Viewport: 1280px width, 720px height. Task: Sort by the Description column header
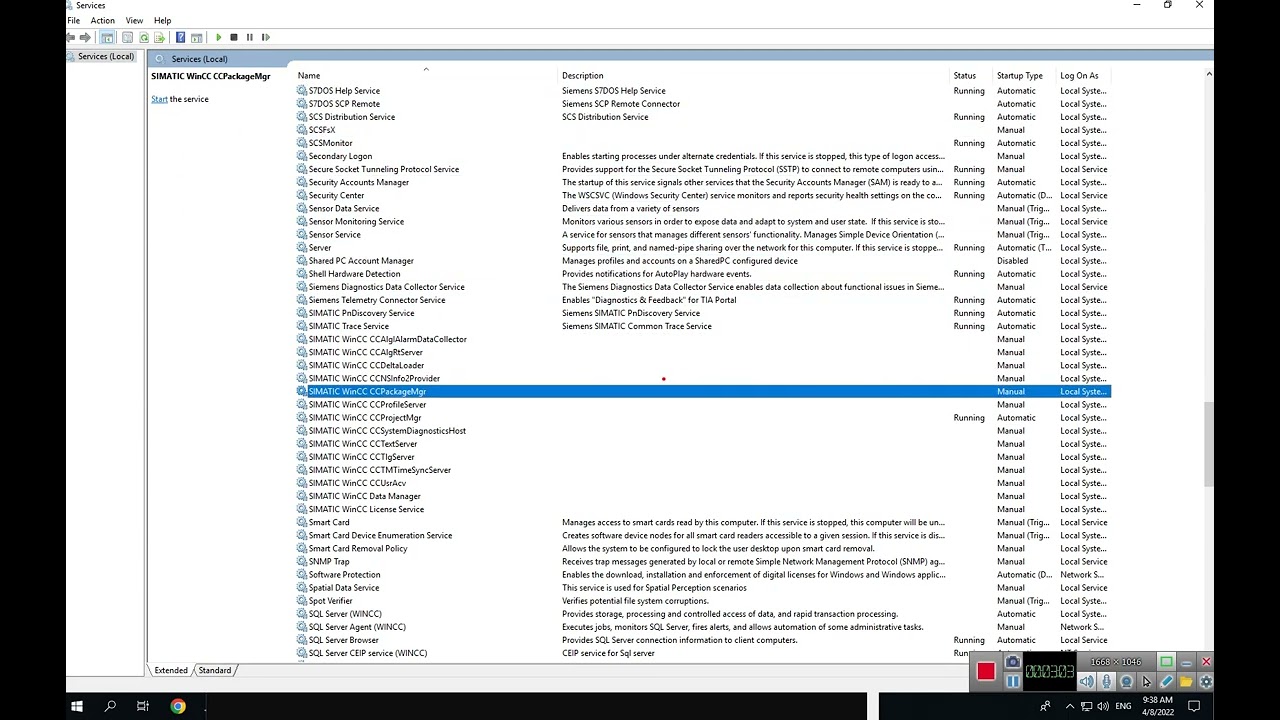[755, 75]
